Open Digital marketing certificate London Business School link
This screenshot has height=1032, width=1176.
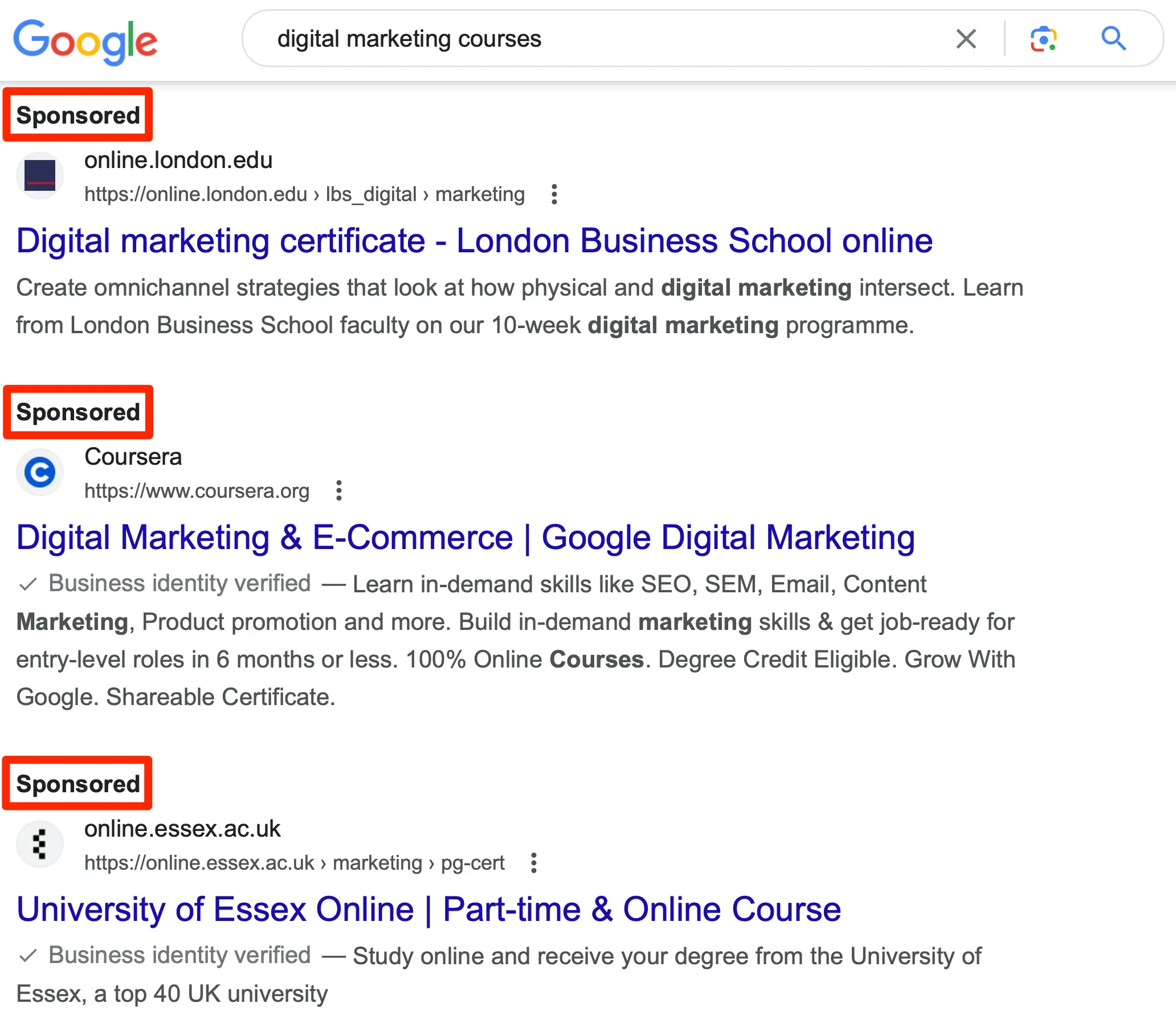click(474, 240)
